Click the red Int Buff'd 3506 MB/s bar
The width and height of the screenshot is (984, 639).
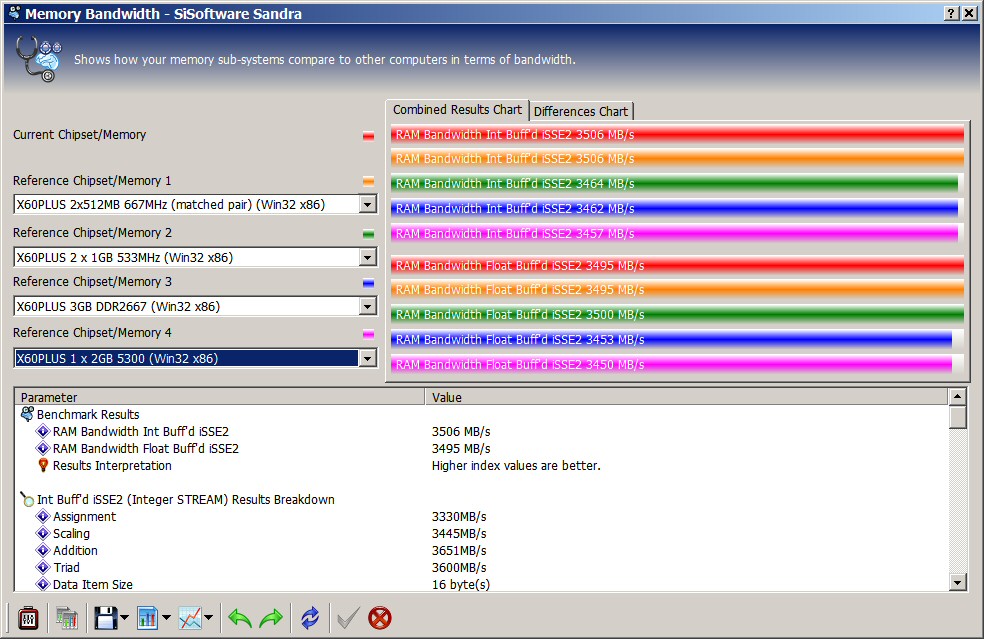point(677,134)
